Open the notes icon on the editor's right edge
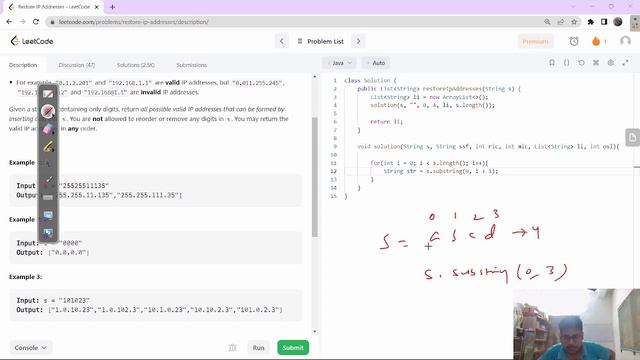Image resolution: width=640 pixels, height=360 pixels. tap(632, 138)
